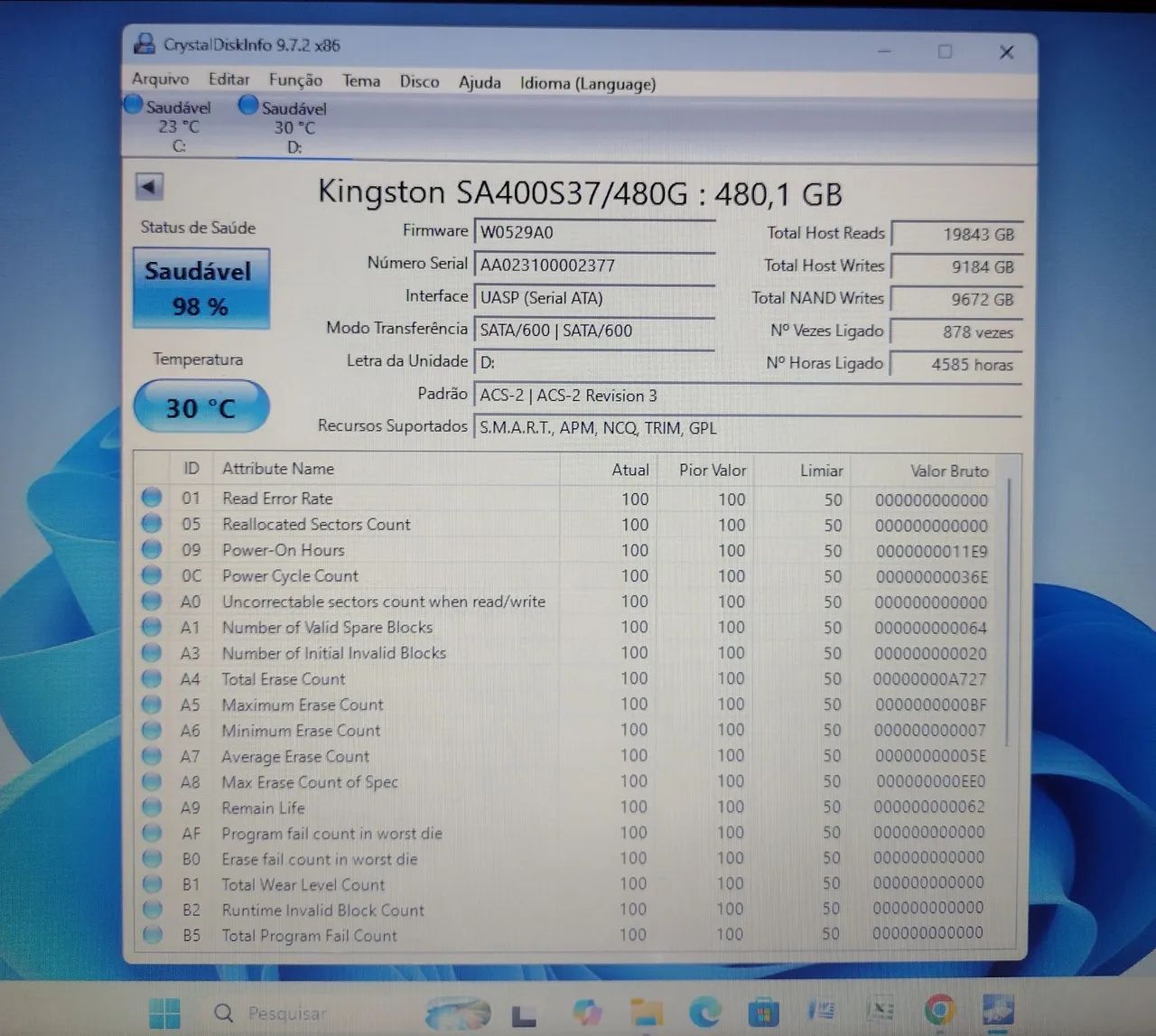The image size is (1156, 1036).
Task: Click the Total Host Reads value 19843 GB
Action: [x=957, y=234]
